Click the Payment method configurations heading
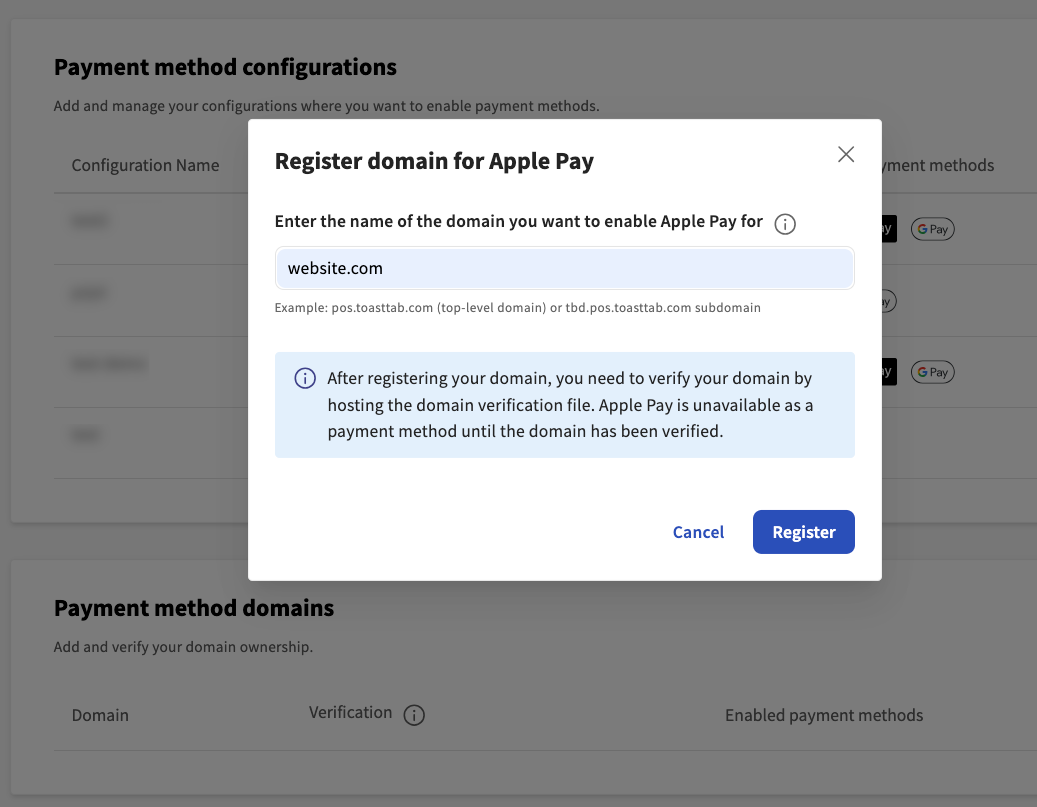Screen dimensions: 1037x807 (x=225, y=67)
